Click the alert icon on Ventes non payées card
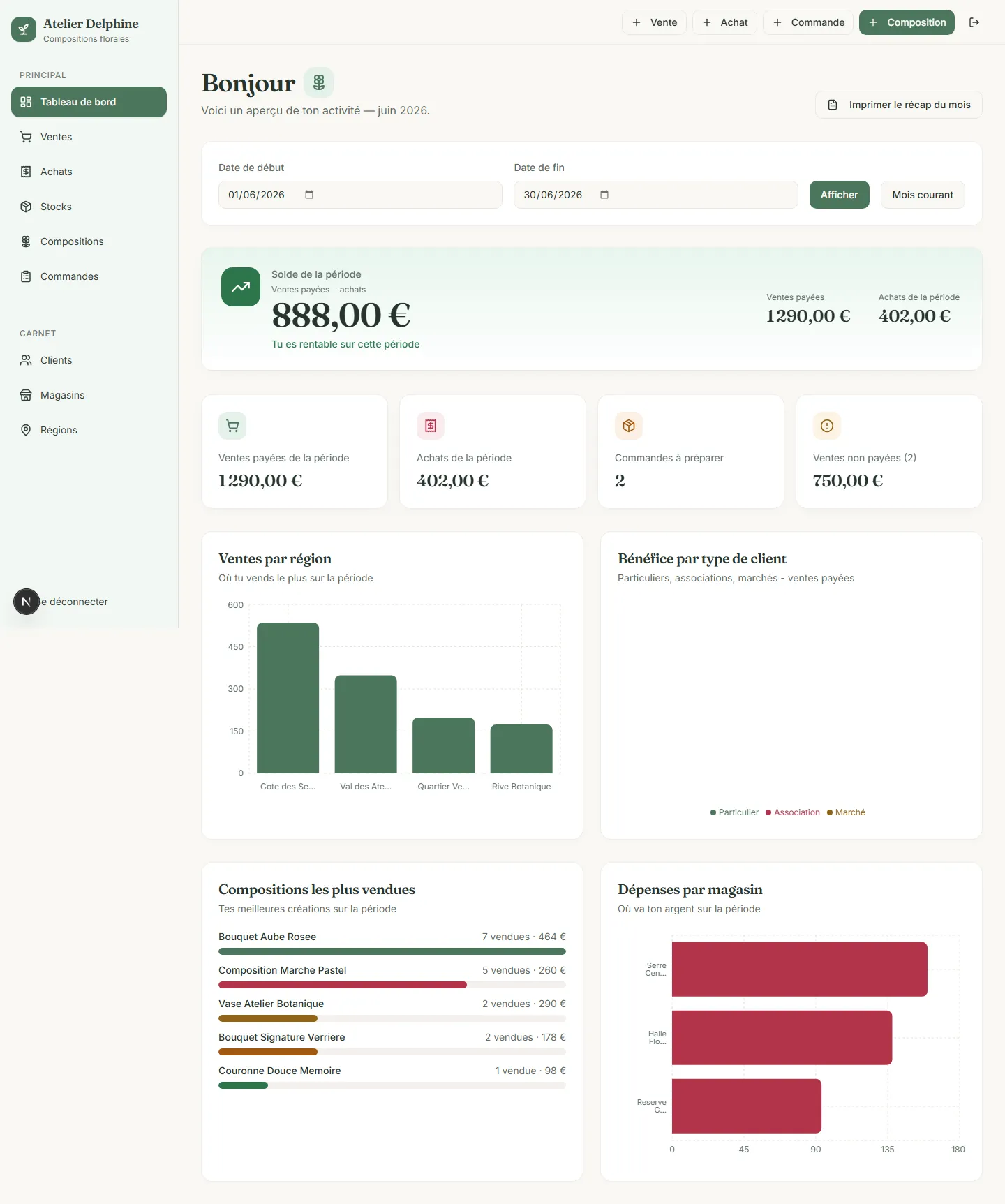1005x1204 pixels. click(x=827, y=426)
